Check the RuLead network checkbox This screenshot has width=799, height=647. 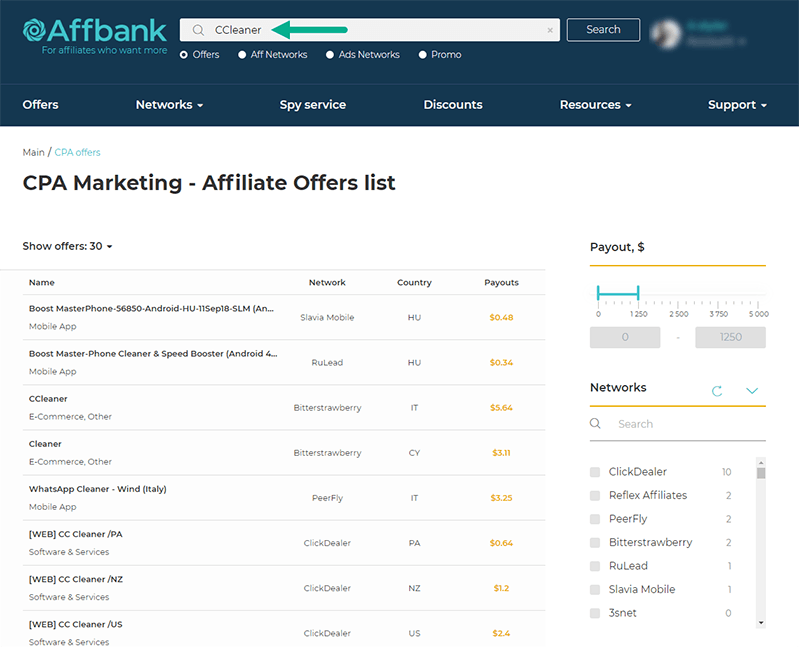pos(595,565)
